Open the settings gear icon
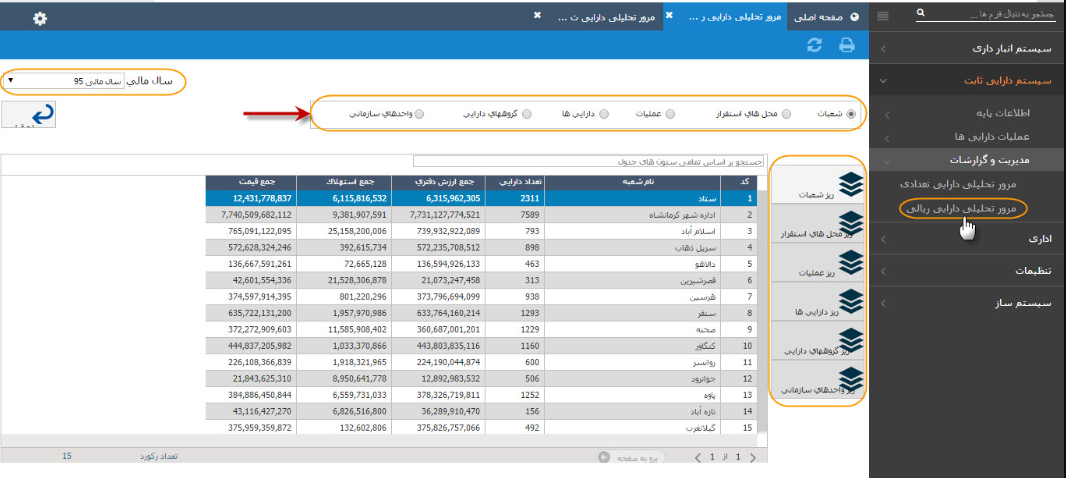 click(x=40, y=19)
